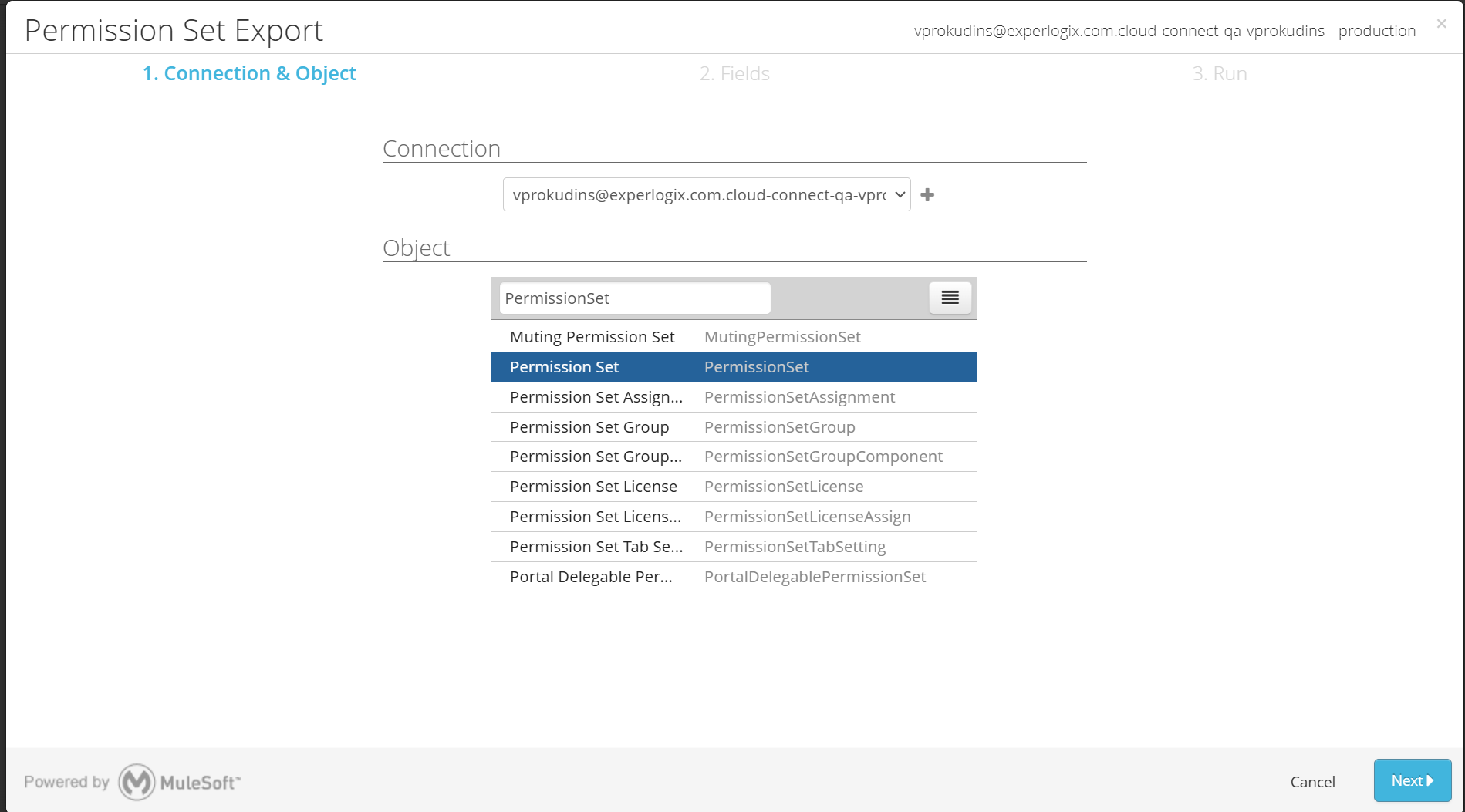Add a new connection with plus icon
Viewport: 1465px width, 812px height.
pyautogui.click(x=927, y=195)
